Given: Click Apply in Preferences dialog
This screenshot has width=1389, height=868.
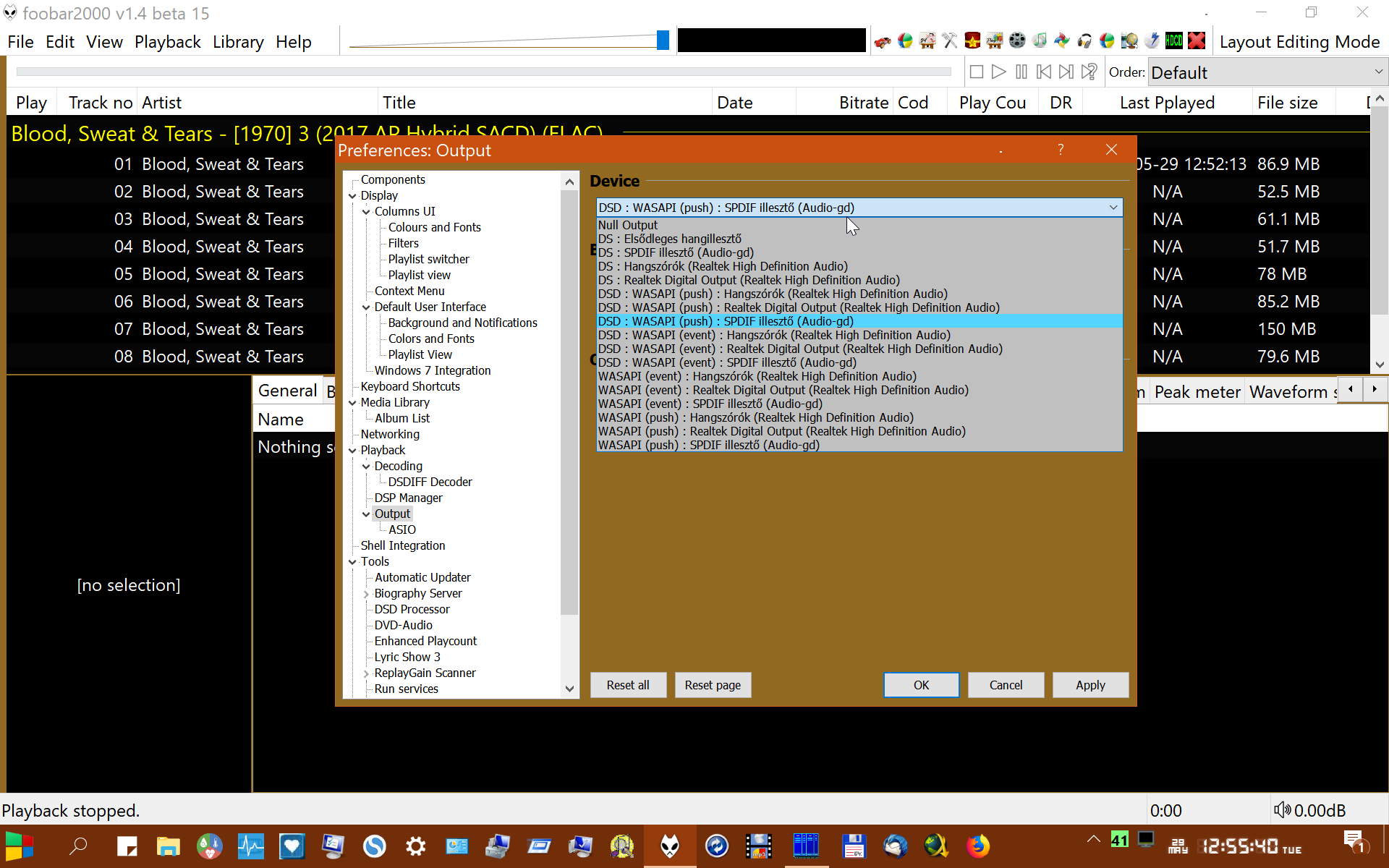Looking at the screenshot, I should tap(1090, 685).
